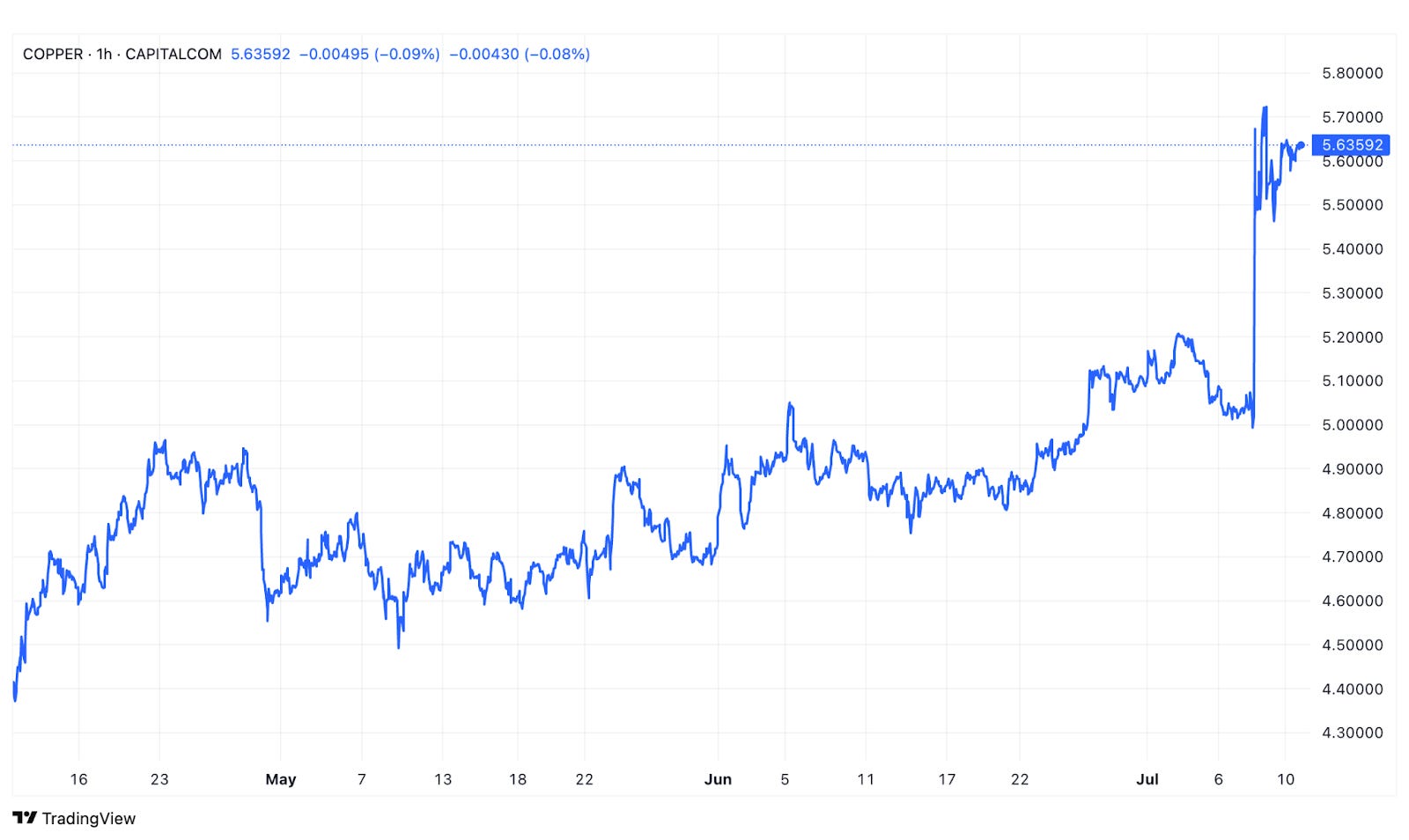The width and height of the screenshot is (1409, 840).
Task: Click date label 11 on time axis
Action: (x=866, y=780)
